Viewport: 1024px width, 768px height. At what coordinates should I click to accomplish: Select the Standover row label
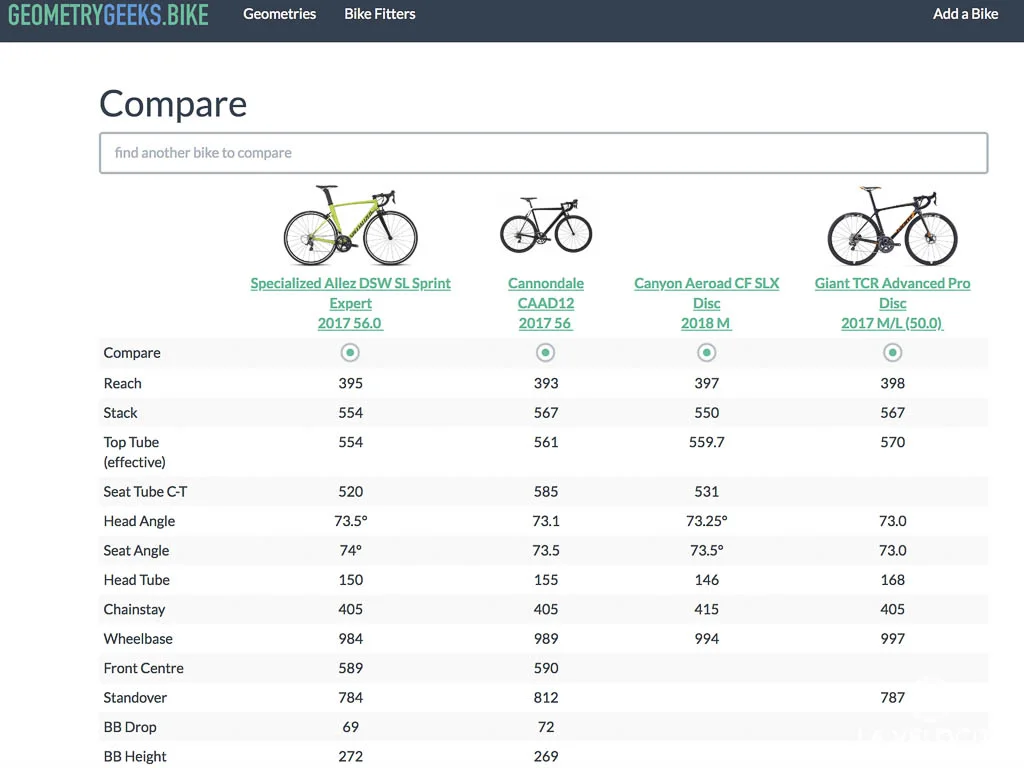pos(135,697)
